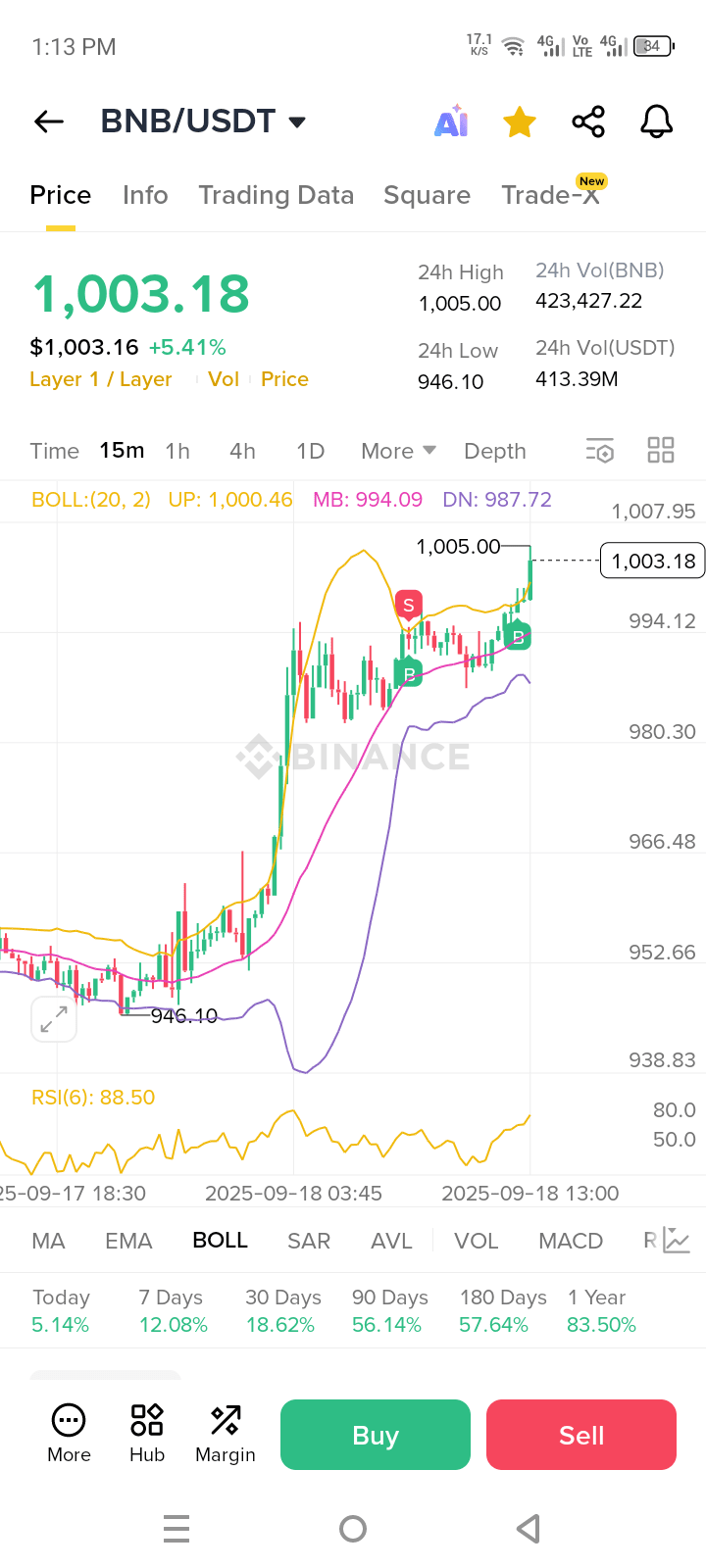Screen dimensions: 706x1568
Task: Tap the Layer 1 / Layer tag
Action: click(x=101, y=379)
